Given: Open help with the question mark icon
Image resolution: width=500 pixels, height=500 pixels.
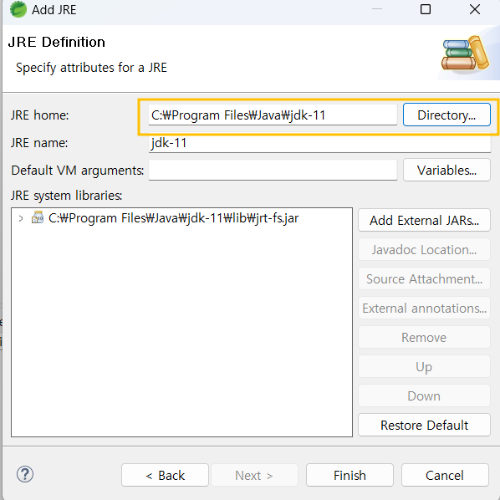Looking at the screenshot, I should pyautogui.click(x=25, y=474).
